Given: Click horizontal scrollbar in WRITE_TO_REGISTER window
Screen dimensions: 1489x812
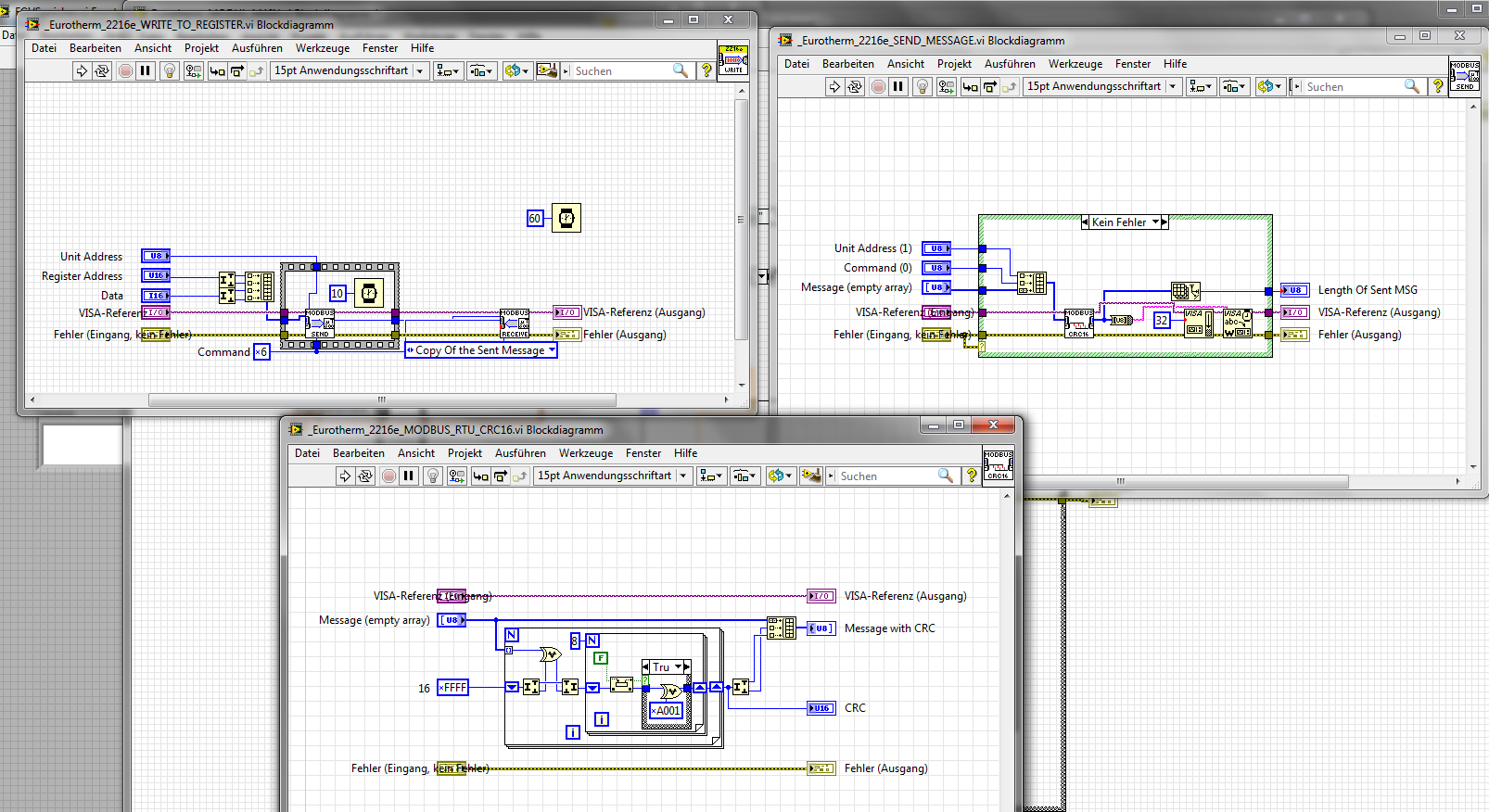Looking at the screenshot, I should point(381,400).
